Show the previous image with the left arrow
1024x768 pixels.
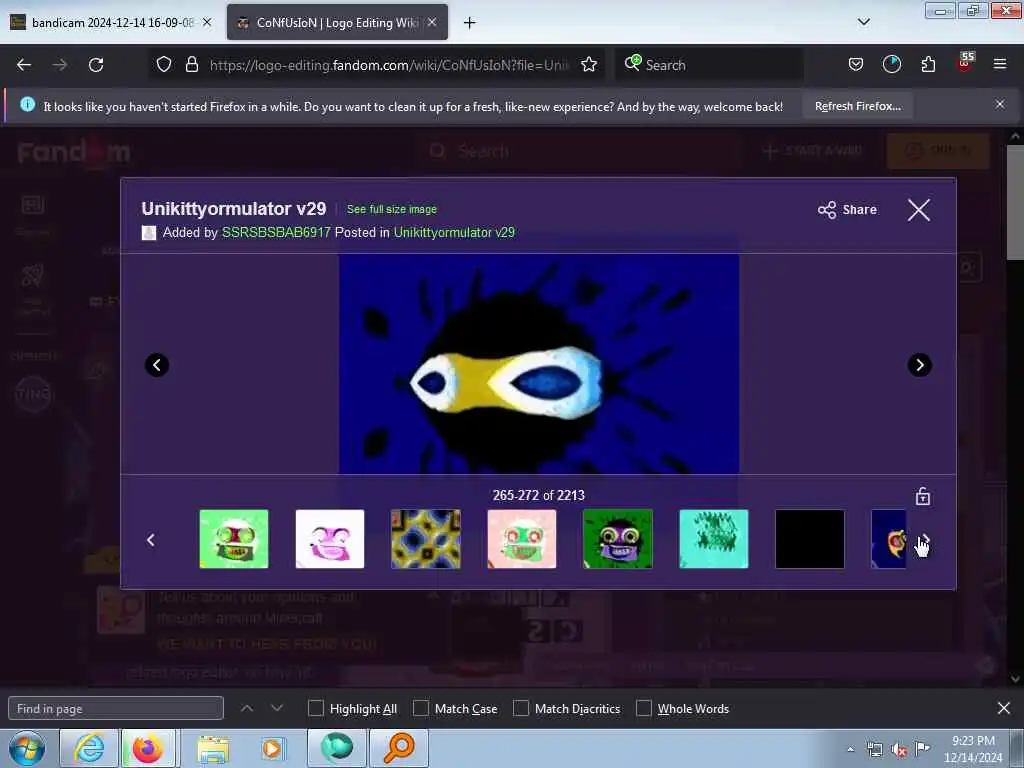157,364
